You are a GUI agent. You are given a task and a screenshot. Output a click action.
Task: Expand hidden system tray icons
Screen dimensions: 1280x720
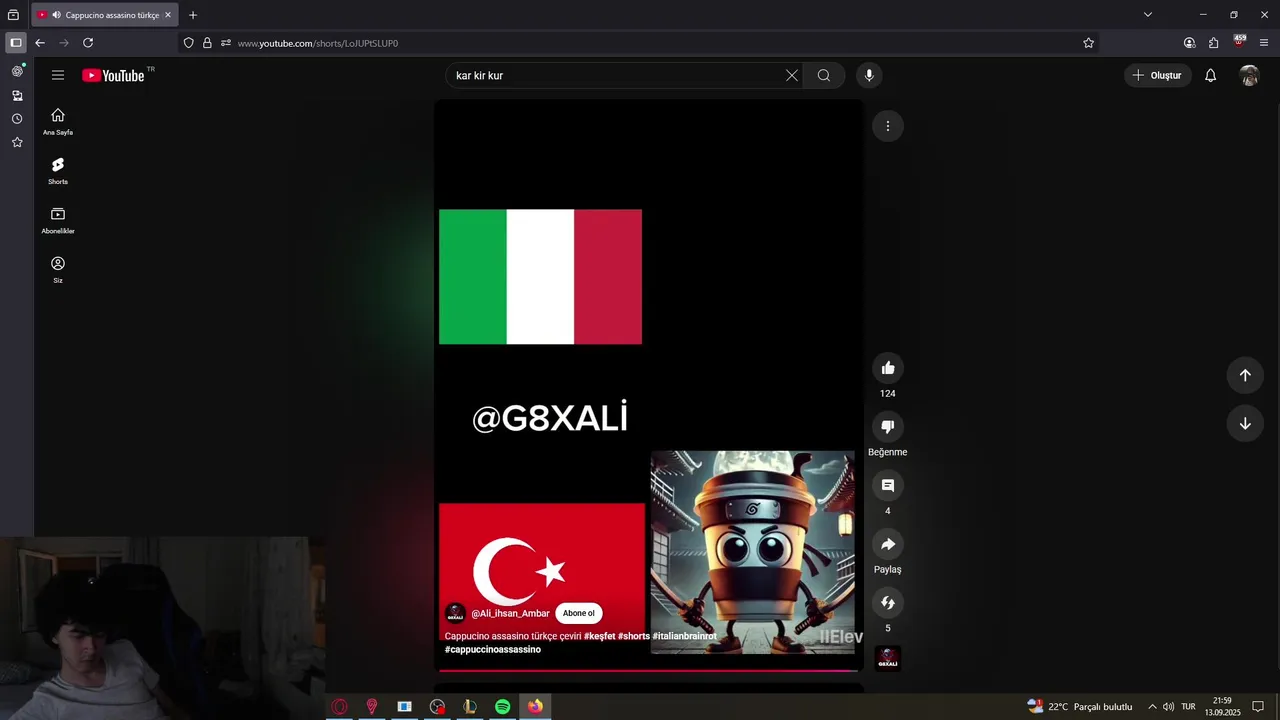coord(1152,707)
